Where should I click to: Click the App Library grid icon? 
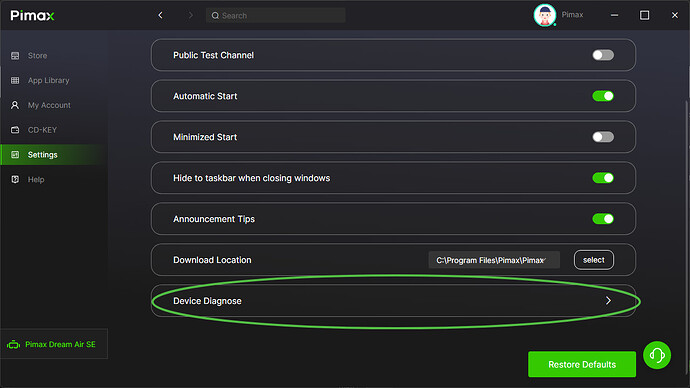point(15,81)
